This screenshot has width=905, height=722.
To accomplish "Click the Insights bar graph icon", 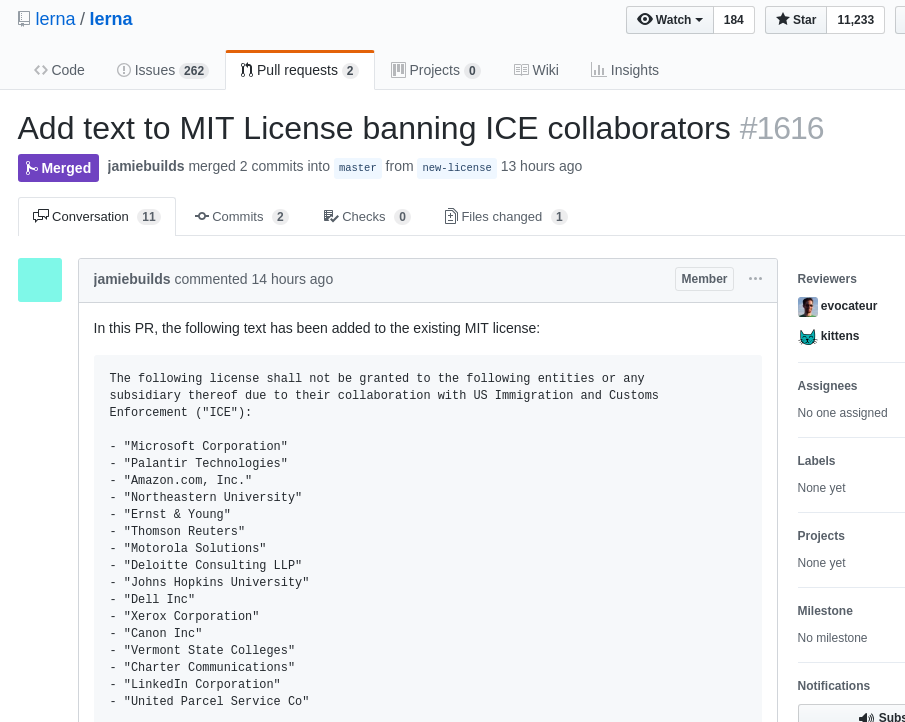I will (x=599, y=70).
